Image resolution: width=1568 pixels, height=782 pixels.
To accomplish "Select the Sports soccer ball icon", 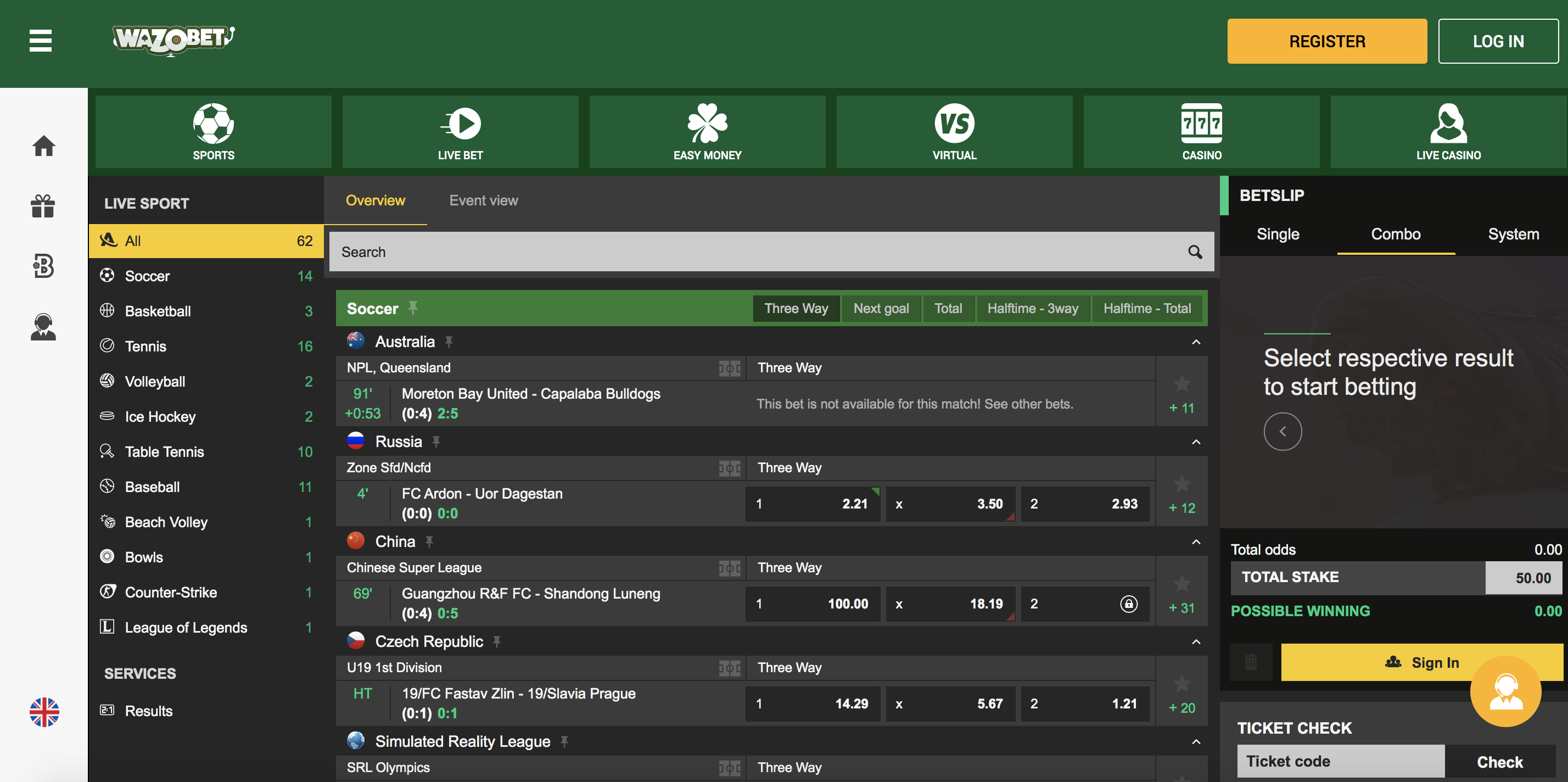I will (x=214, y=125).
